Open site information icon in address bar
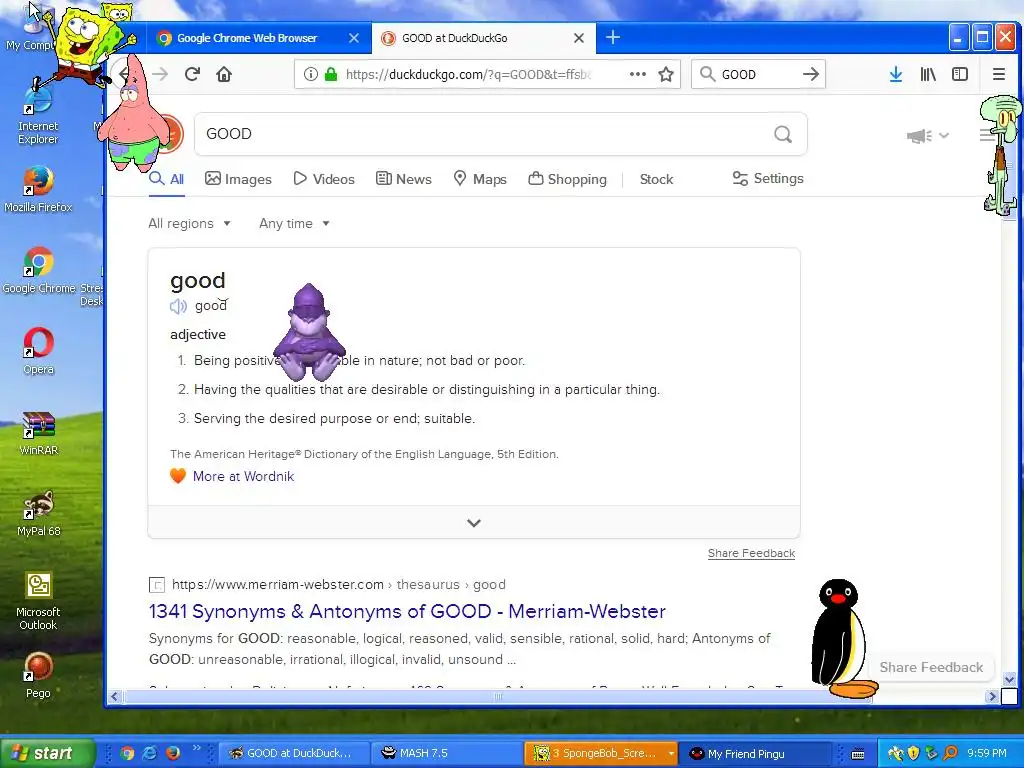Viewport: 1024px width, 768px height. (311, 74)
